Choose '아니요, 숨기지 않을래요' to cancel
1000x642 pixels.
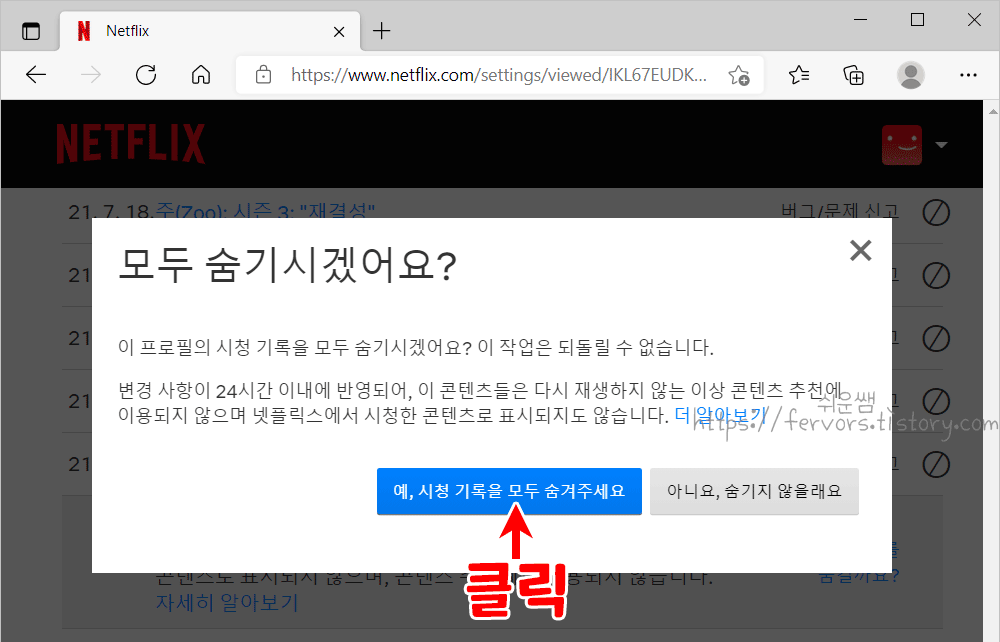pyautogui.click(x=754, y=491)
